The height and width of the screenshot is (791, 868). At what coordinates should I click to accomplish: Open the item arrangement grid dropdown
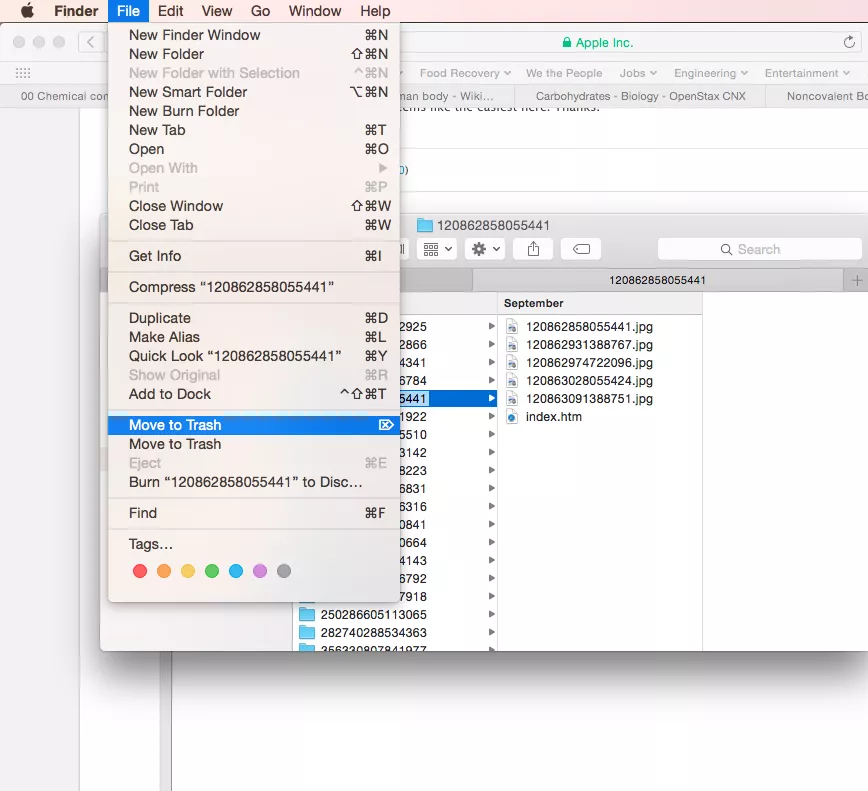click(x=437, y=249)
